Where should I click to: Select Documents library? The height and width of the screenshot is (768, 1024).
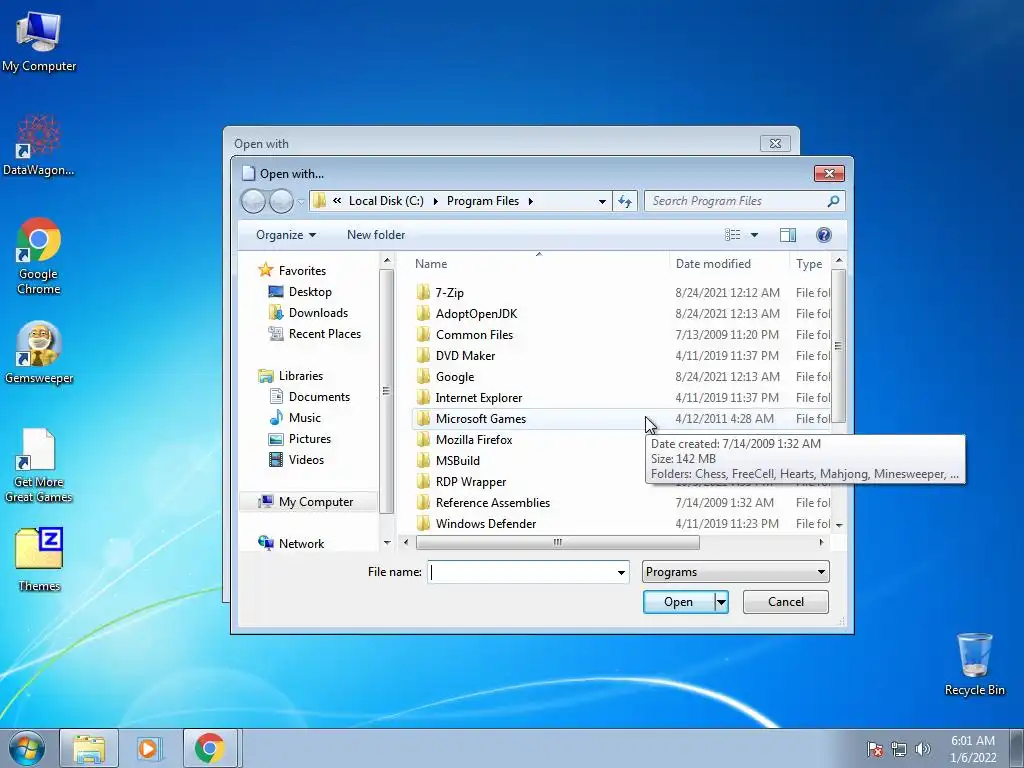[x=310, y=396]
